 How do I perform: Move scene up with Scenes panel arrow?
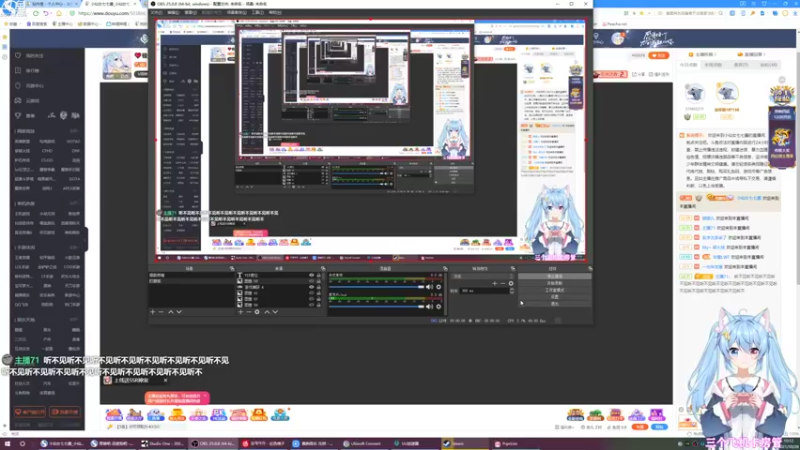pos(170,312)
